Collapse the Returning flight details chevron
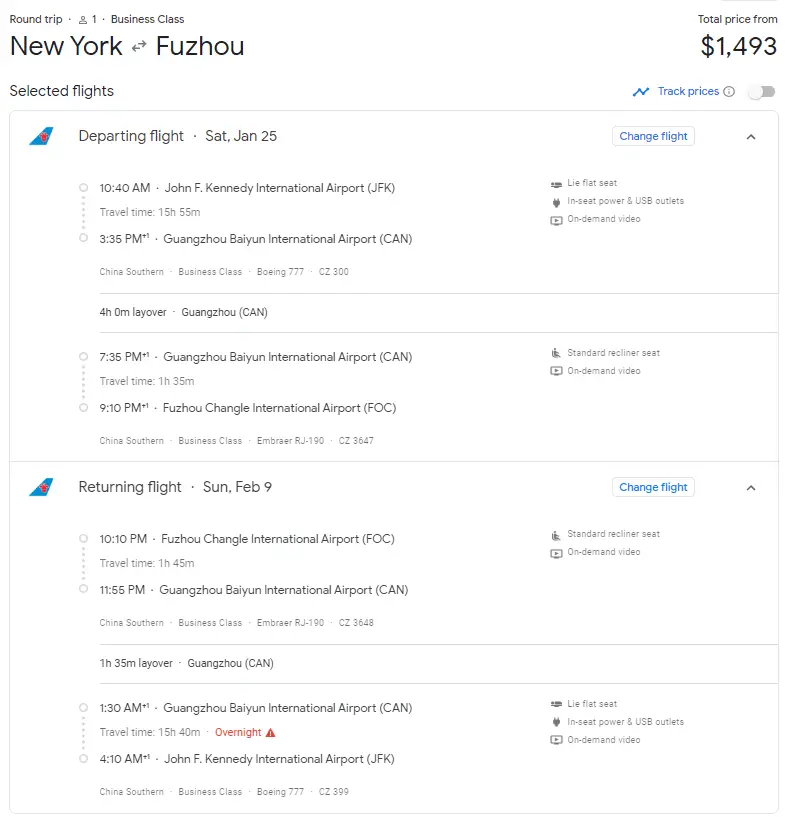The width and height of the screenshot is (789, 817). pos(751,488)
